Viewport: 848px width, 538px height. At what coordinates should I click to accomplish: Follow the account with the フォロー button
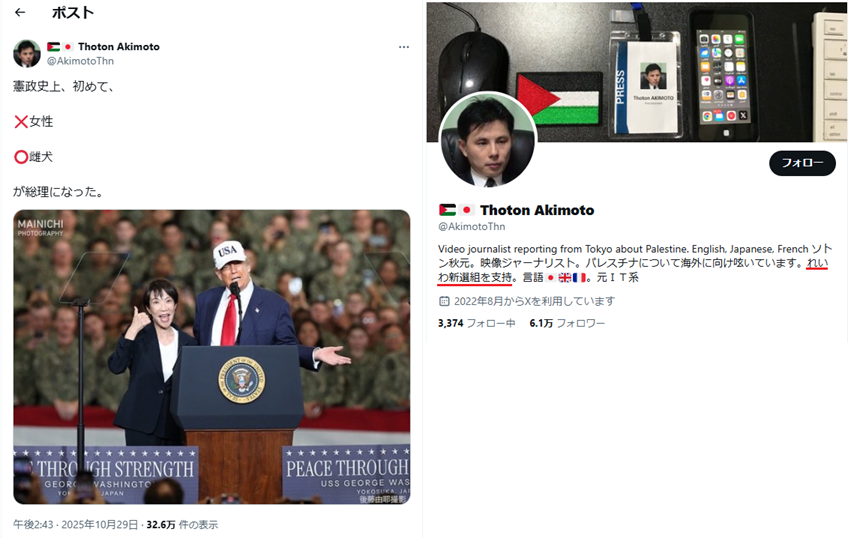[802, 163]
